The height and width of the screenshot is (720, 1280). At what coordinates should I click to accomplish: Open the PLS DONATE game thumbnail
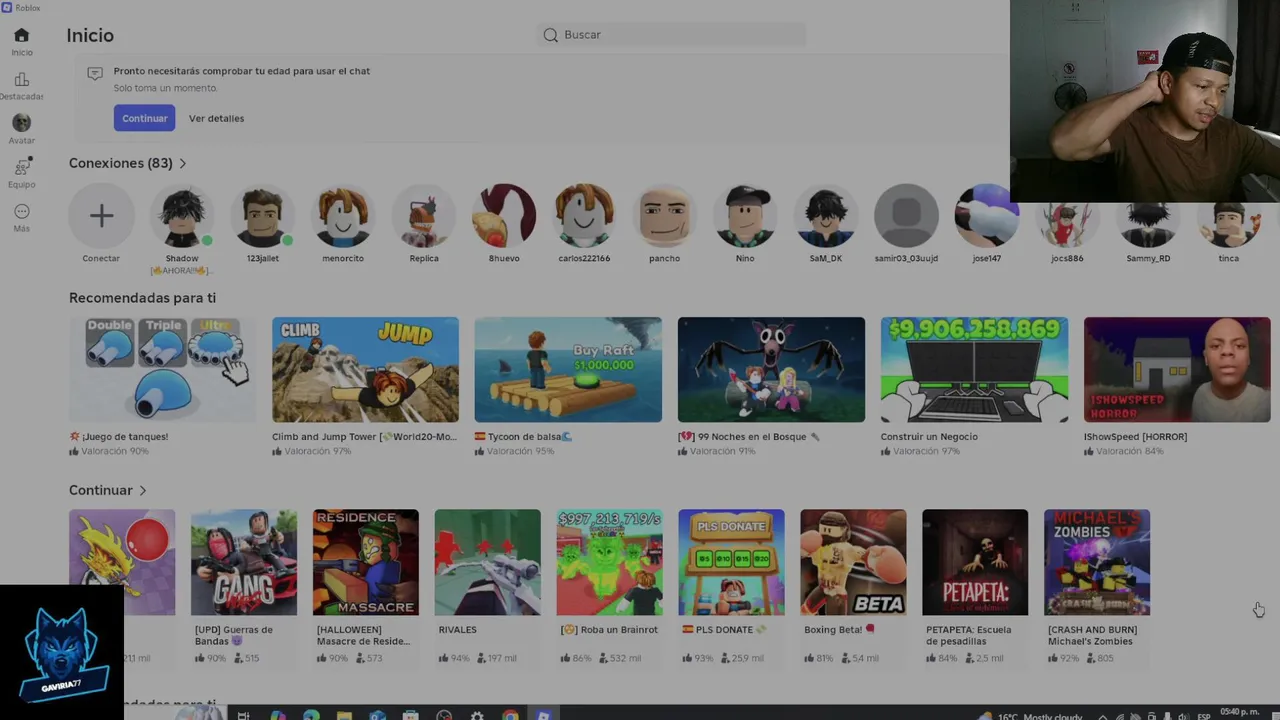[x=731, y=562]
